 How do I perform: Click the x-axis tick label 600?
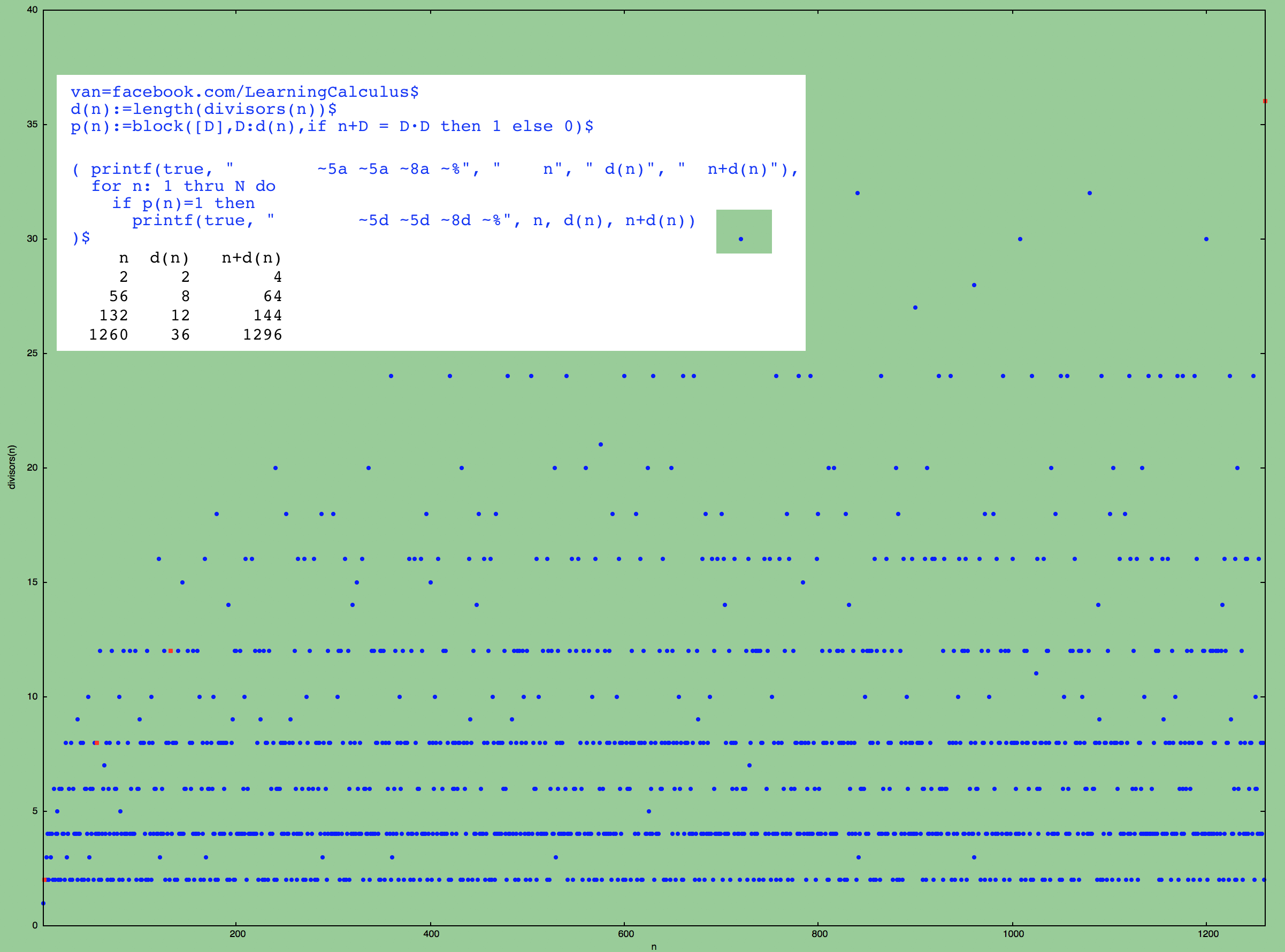coord(625,934)
